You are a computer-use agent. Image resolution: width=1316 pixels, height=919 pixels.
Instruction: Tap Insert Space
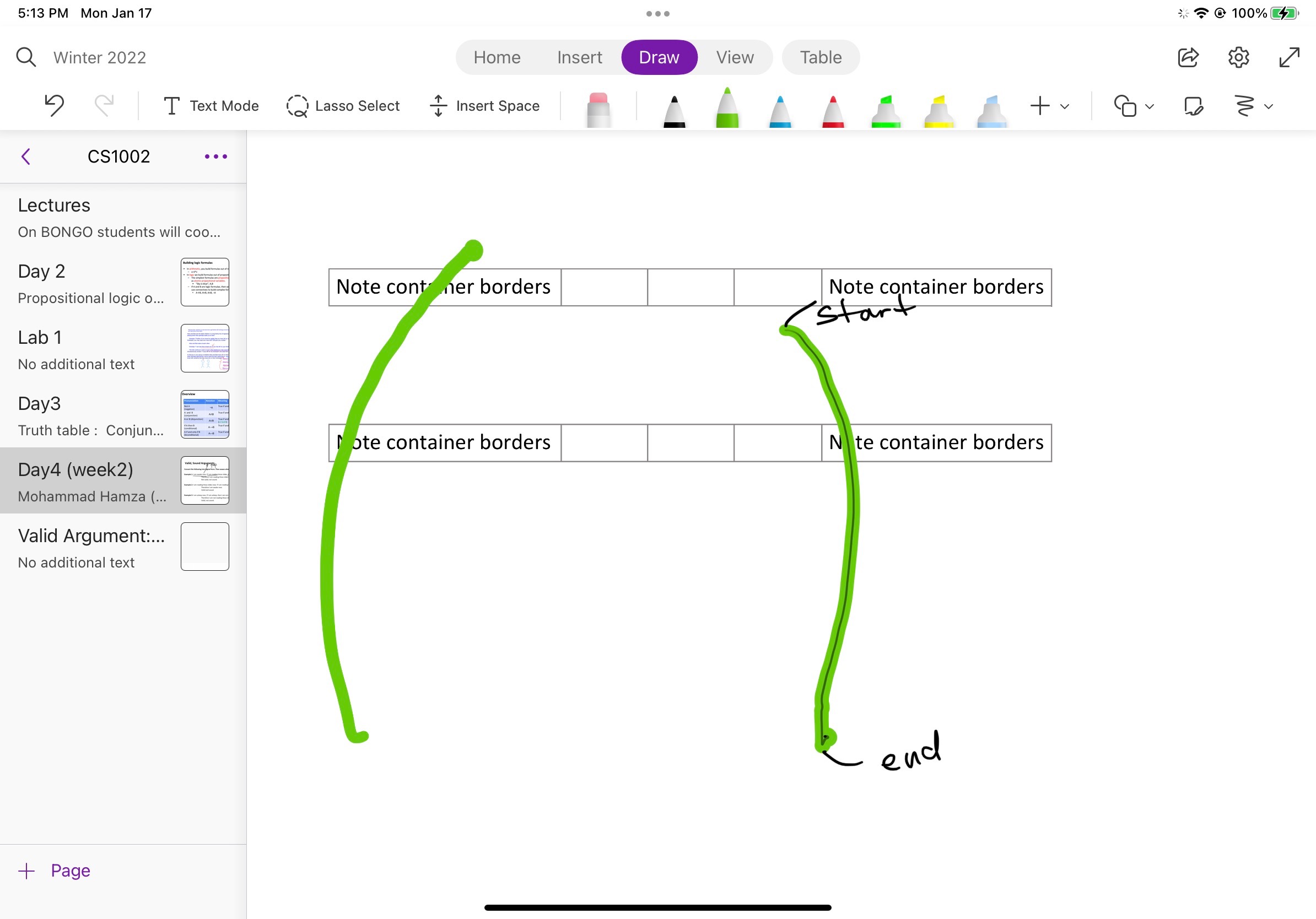pyautogui.click(x=484, y=106)
